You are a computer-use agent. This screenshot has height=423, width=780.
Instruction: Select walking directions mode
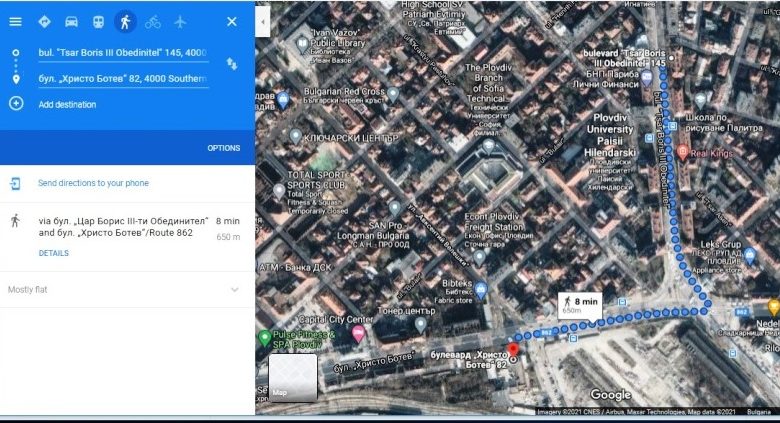[125, 22]
